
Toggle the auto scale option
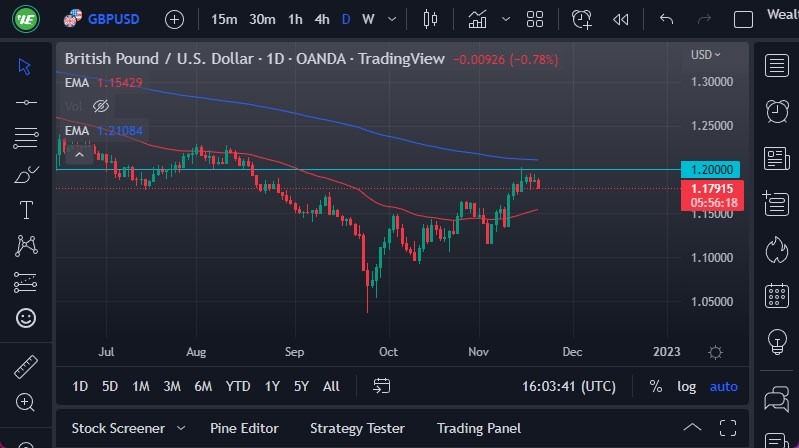(x=723, y=386)
